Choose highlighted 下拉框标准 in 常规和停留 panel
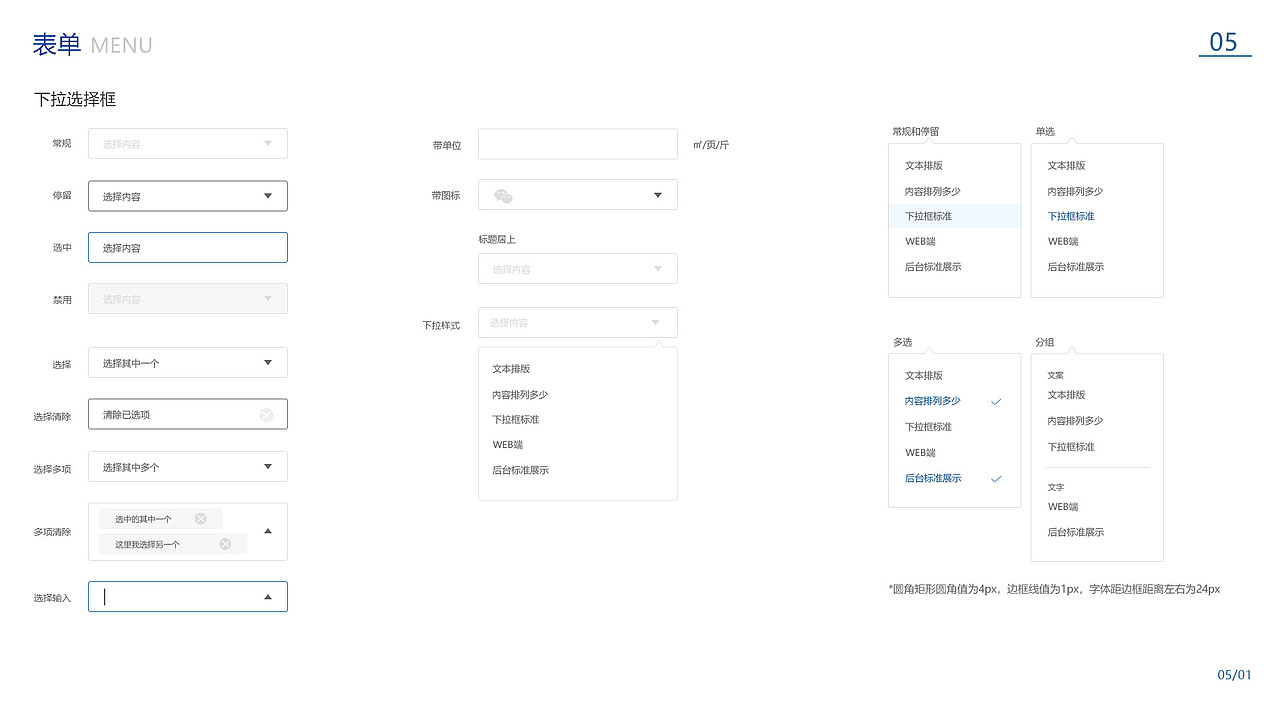Viewport: 1280px width, 720px height. coord(955,216)
